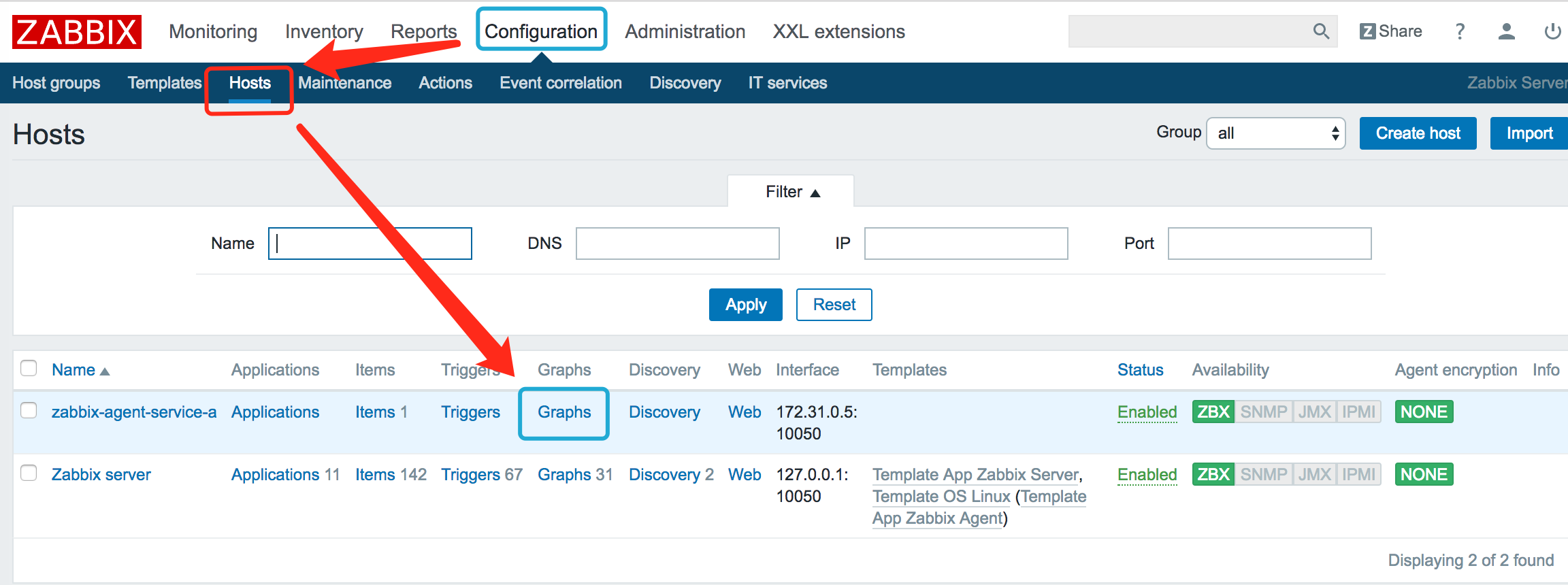Viewport: 1568px width, 585px height.
Task: Click ZBX availability badge for zabbix-agent-service-a
Action: click(1213, 412)
